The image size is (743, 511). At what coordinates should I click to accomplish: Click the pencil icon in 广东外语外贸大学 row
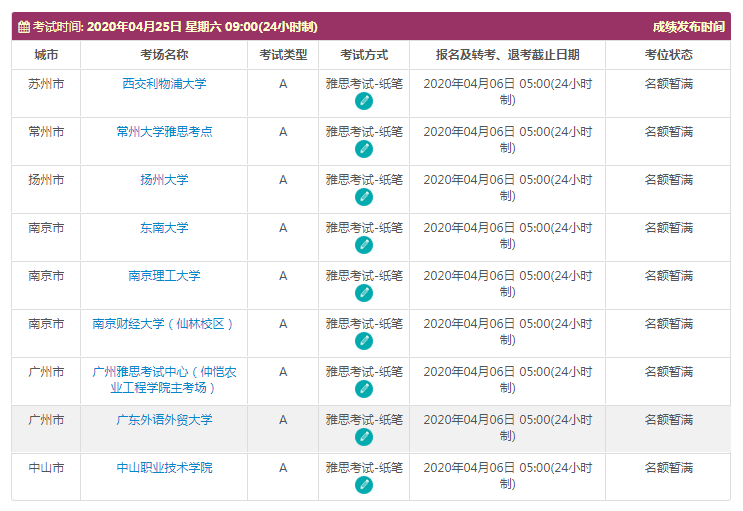[x=364, y=437]
